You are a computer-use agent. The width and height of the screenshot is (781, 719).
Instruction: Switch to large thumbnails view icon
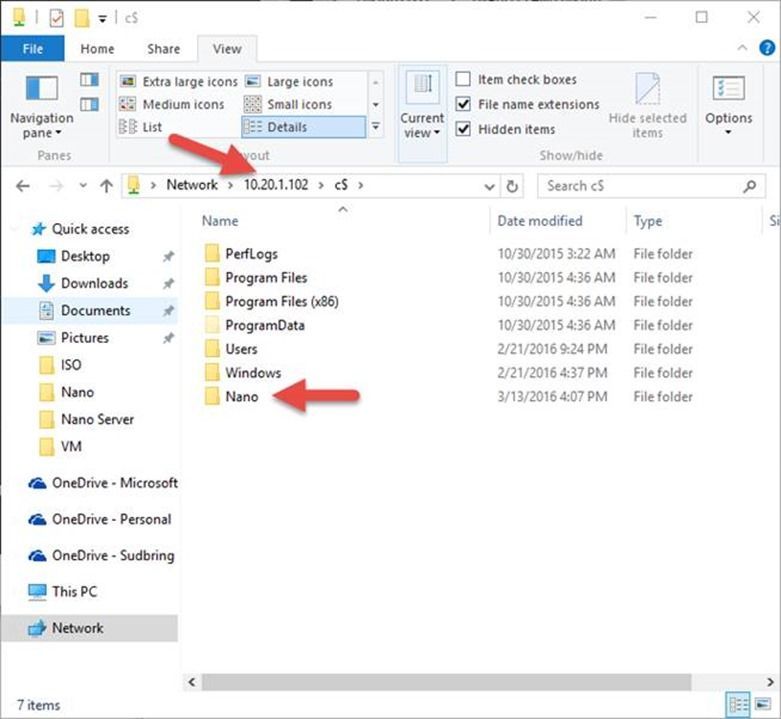point(762,705)
